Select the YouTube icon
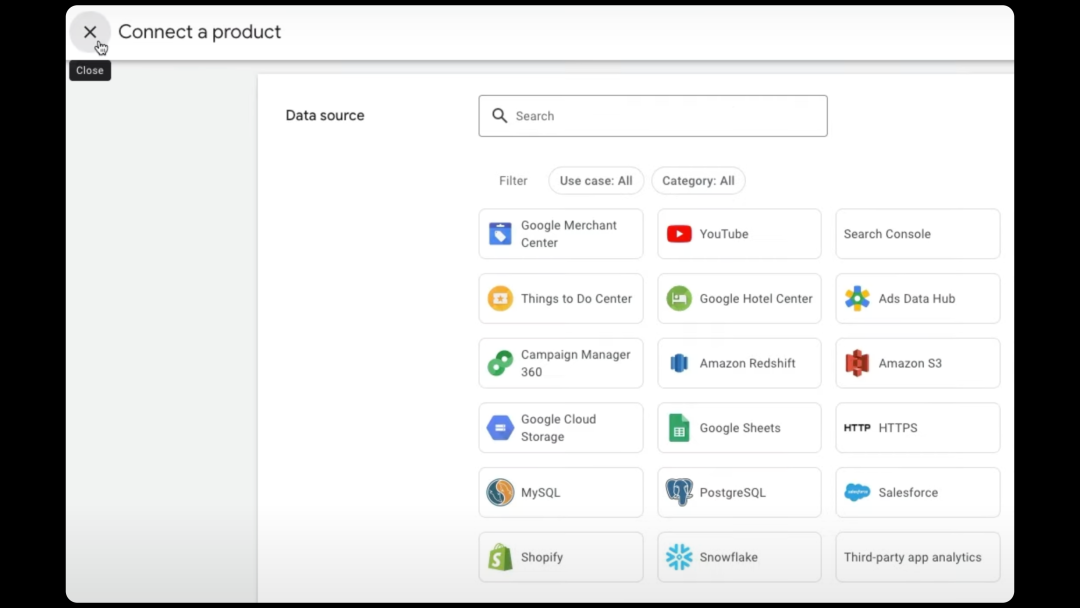This screenshot has height=608, width=1080. [x=679, y=234]
